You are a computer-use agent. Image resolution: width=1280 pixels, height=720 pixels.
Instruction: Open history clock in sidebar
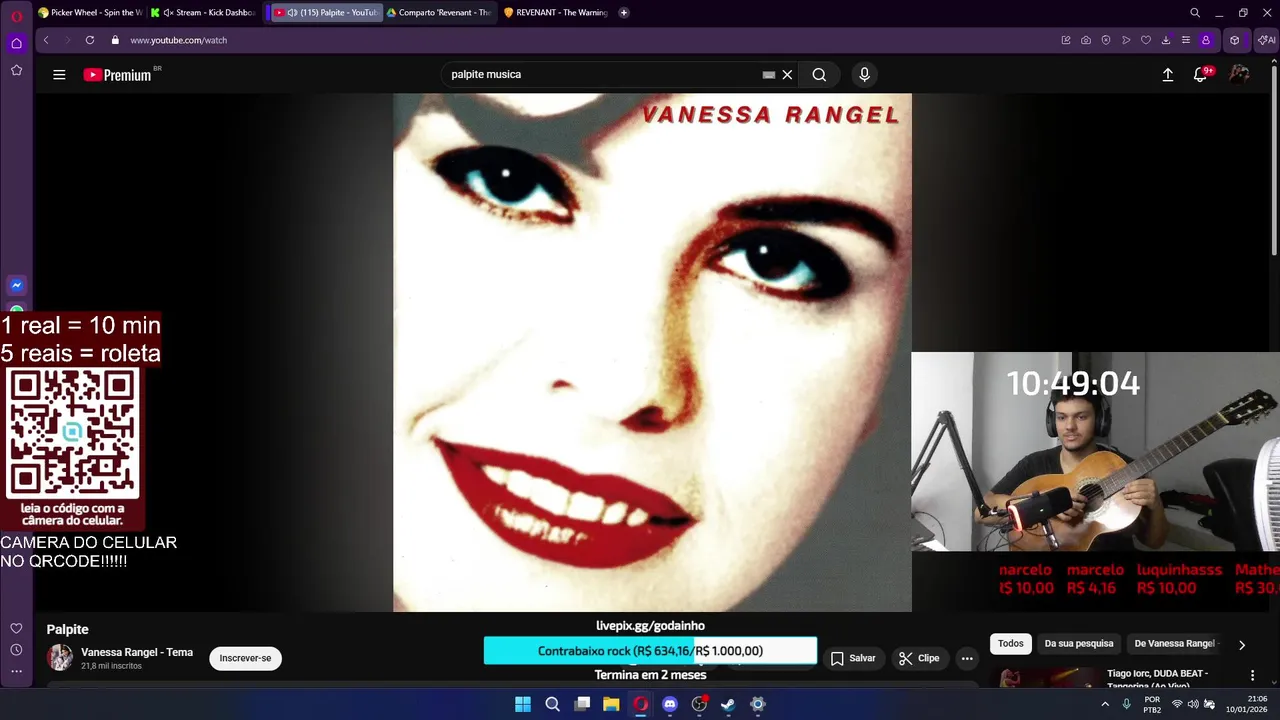tap(16, 650)
